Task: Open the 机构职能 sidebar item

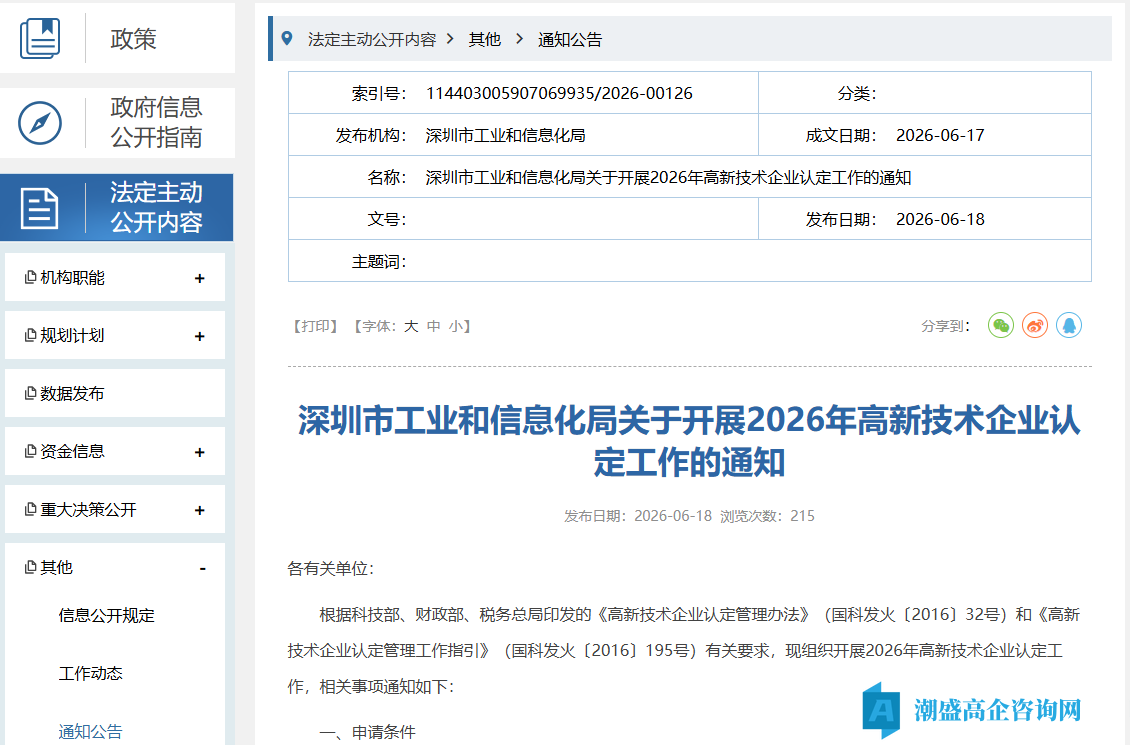Action: point(115,277)
